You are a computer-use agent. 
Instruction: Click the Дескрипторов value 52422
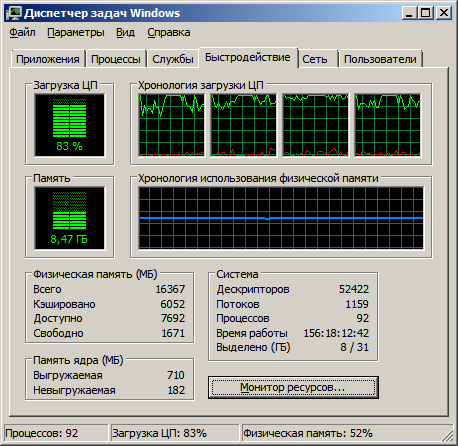[354, 289]
